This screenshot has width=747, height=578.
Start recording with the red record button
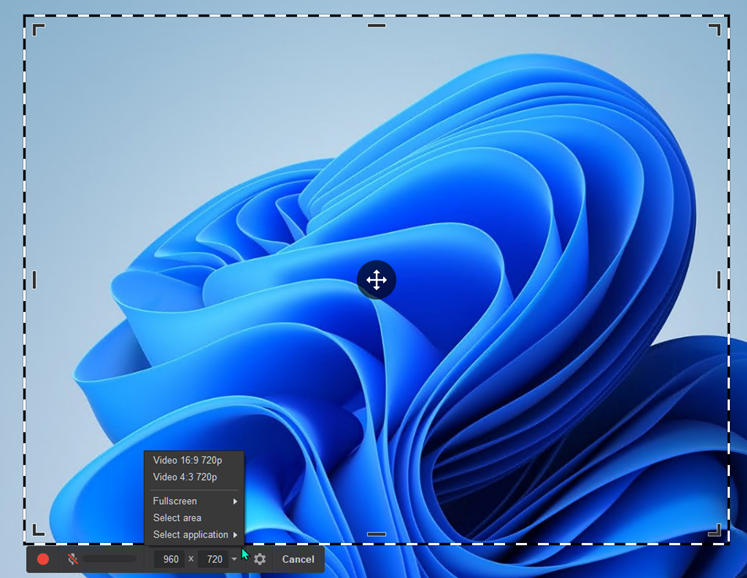pyautogui.click(x=43, y=559)
